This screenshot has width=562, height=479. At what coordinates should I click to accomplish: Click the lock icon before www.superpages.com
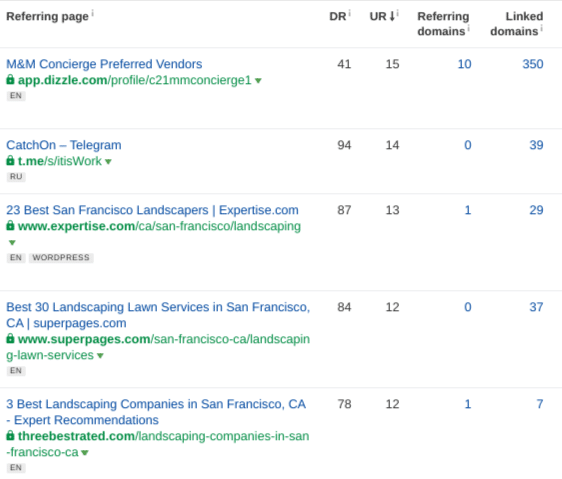pyautogui.click(x=10, y=338)
